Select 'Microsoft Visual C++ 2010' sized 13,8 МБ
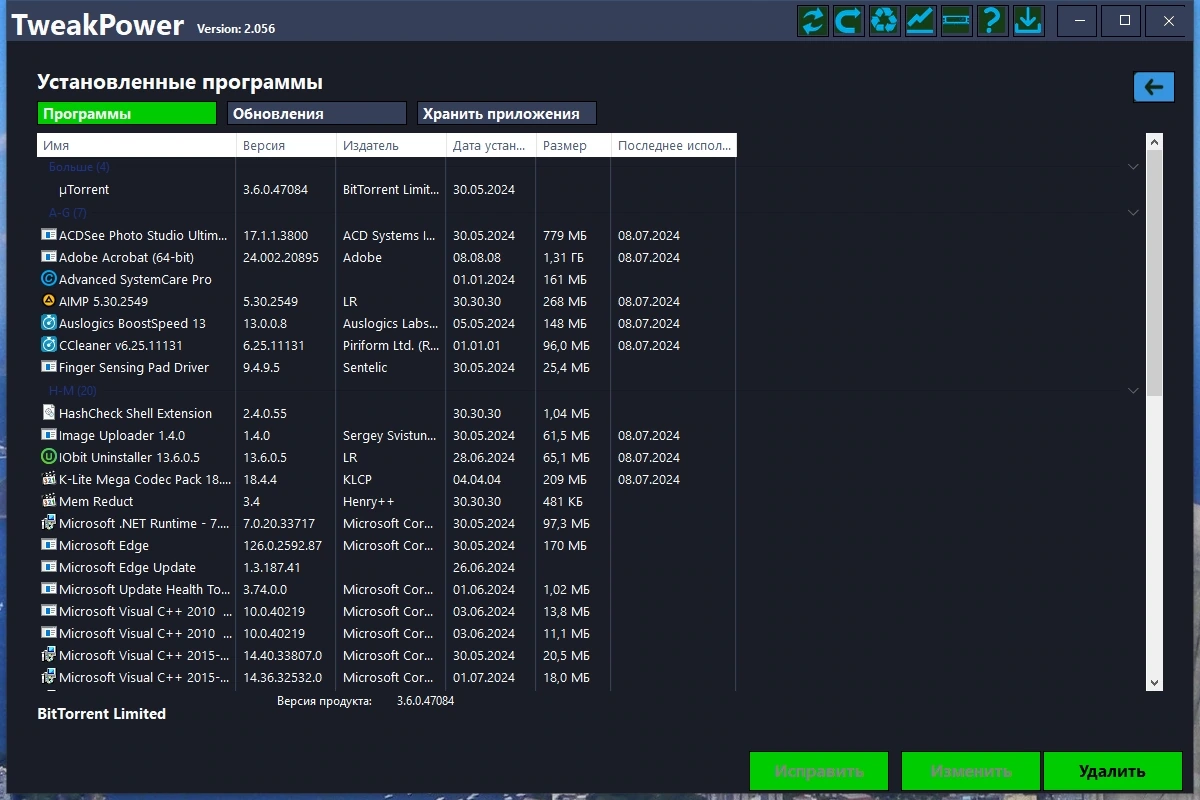 pos(386,611)
